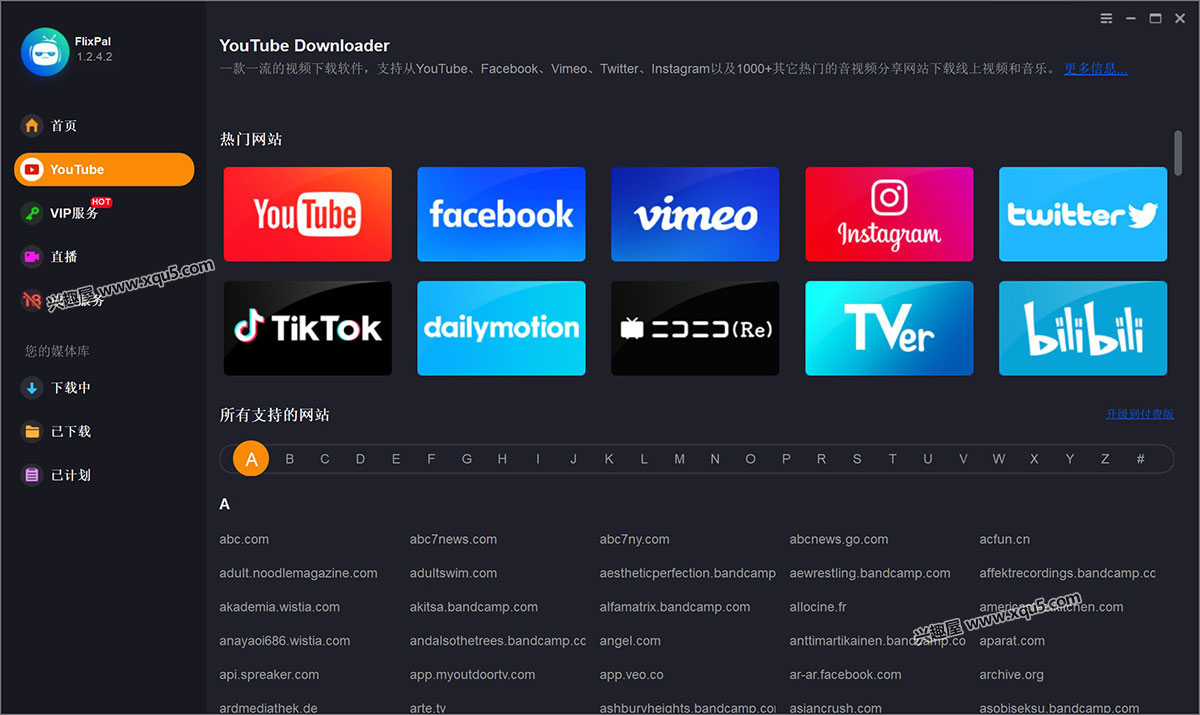The height and width of the screenshot is (715, 1200).
Task: Select the # symbol filter
Action: tap(1140, 459)
